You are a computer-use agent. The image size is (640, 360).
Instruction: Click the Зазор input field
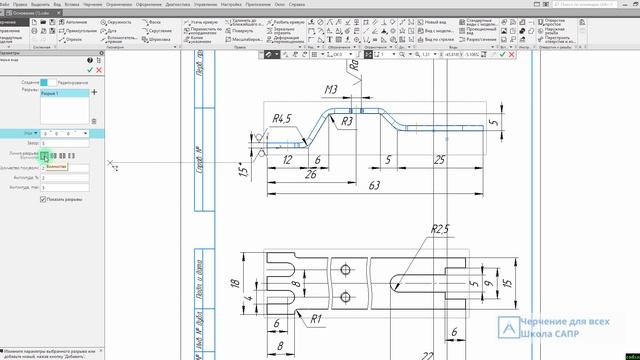point(64,143)
